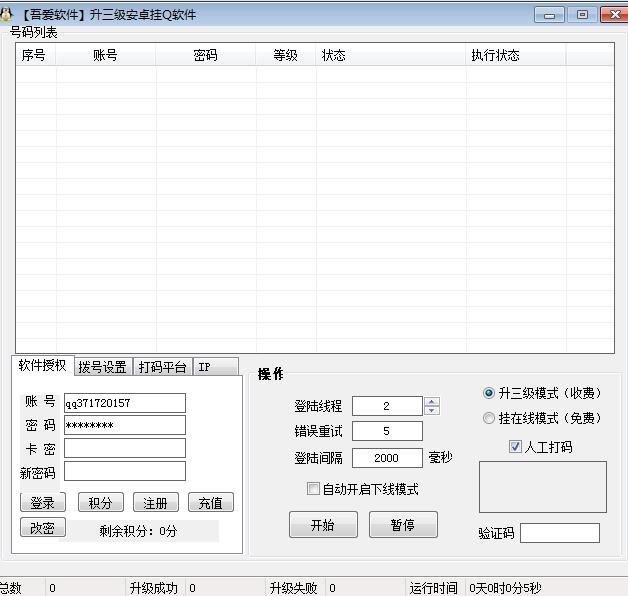Viewport: 628px width, 596px height.
Task: Click the 操作 section heading
Action: 270,374
